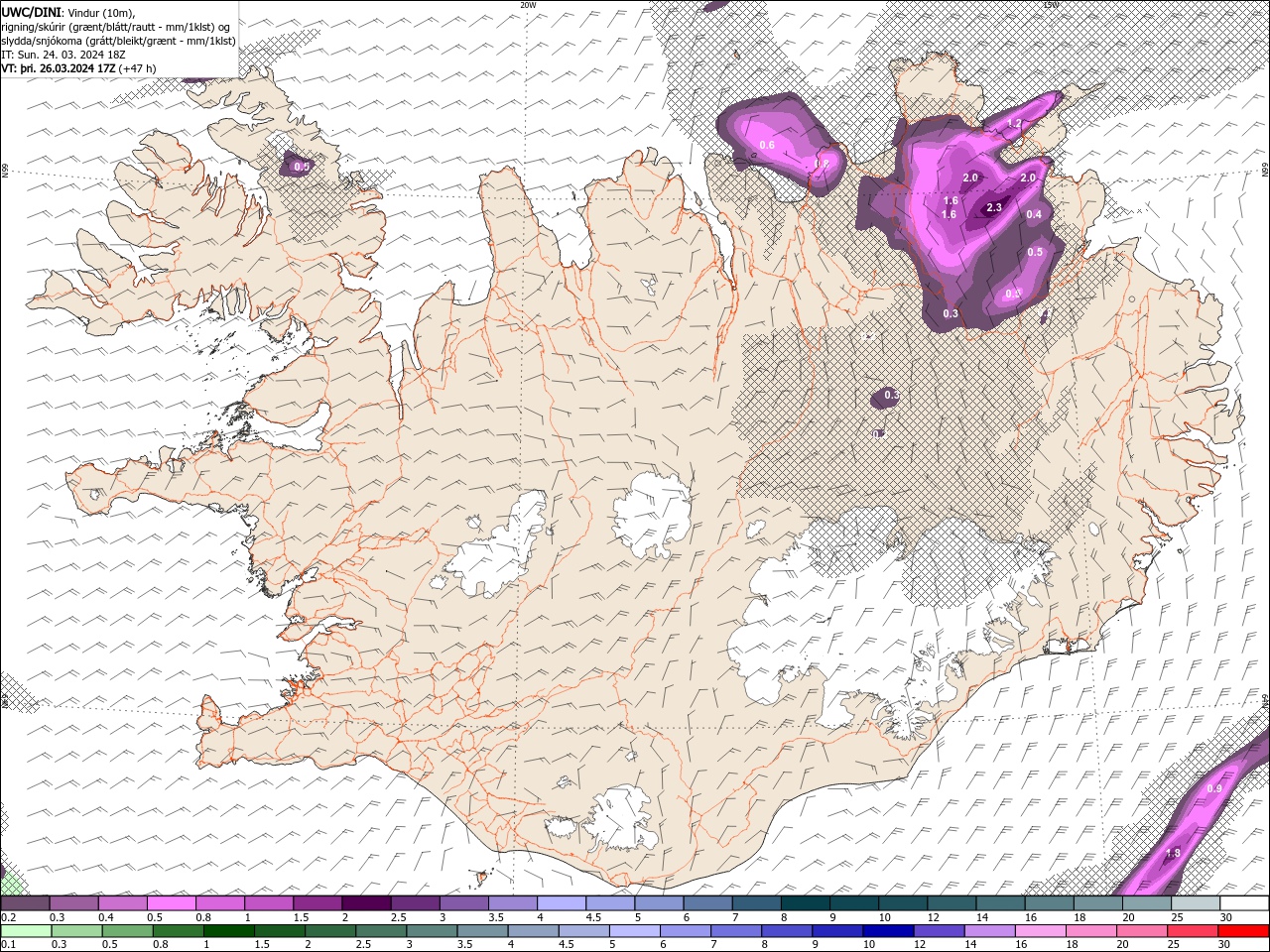Screen dimensions: 1270x952
Task: Click the medium green 0.8 swatch in lower legend
Action: [x=178, y=931]
